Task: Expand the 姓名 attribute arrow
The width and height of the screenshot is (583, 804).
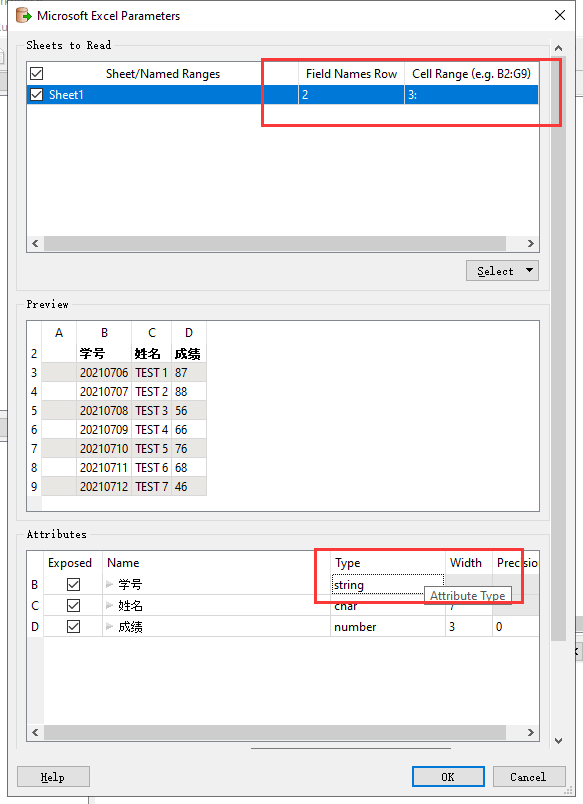Action: pyautogui.click(x=109, y=605)
